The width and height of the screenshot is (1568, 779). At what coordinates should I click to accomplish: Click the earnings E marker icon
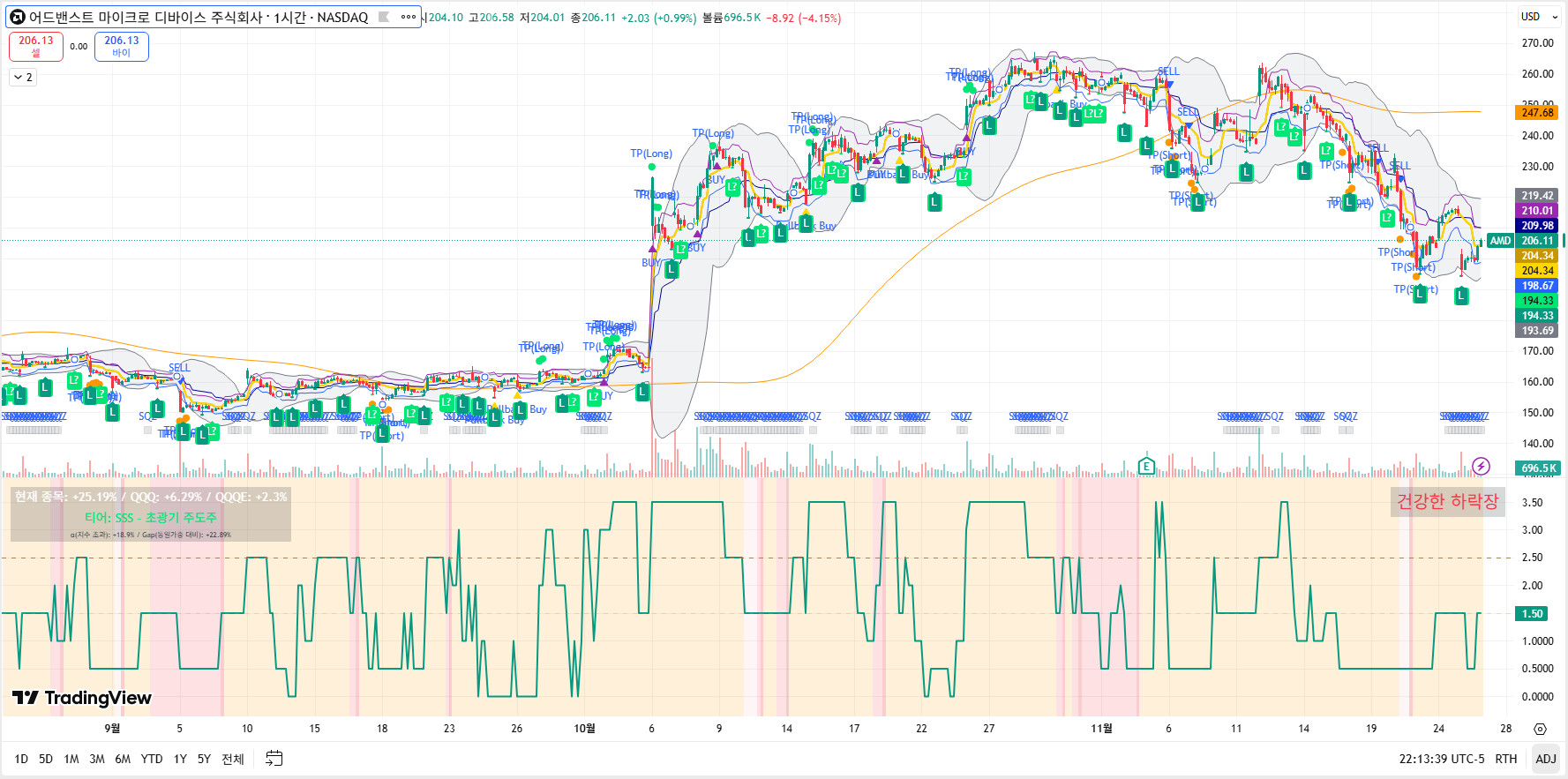pyautogui.click(x=1146, y=466)
